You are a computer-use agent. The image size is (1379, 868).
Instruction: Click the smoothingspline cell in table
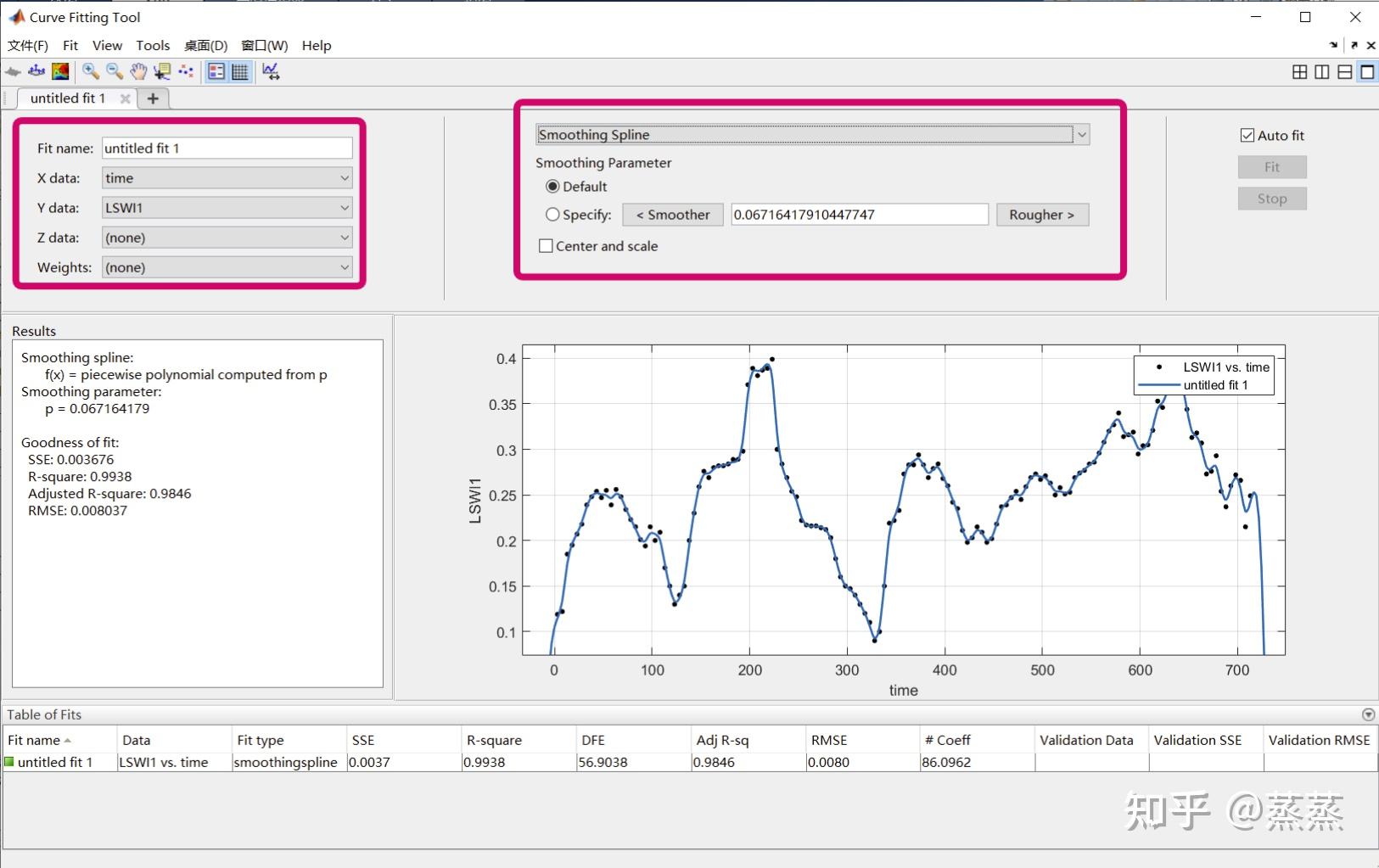(x=289, y=762)
